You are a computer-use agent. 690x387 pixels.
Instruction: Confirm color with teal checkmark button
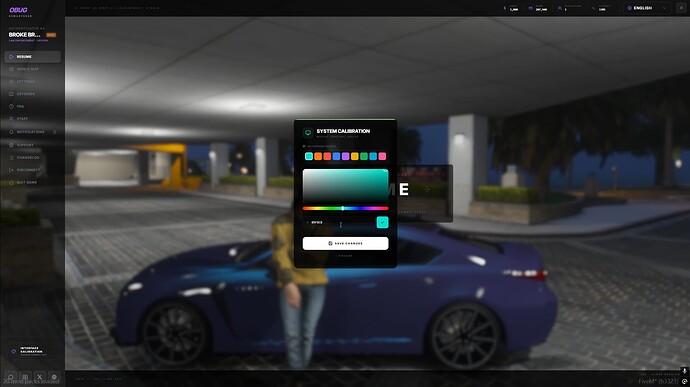point(382,222)
